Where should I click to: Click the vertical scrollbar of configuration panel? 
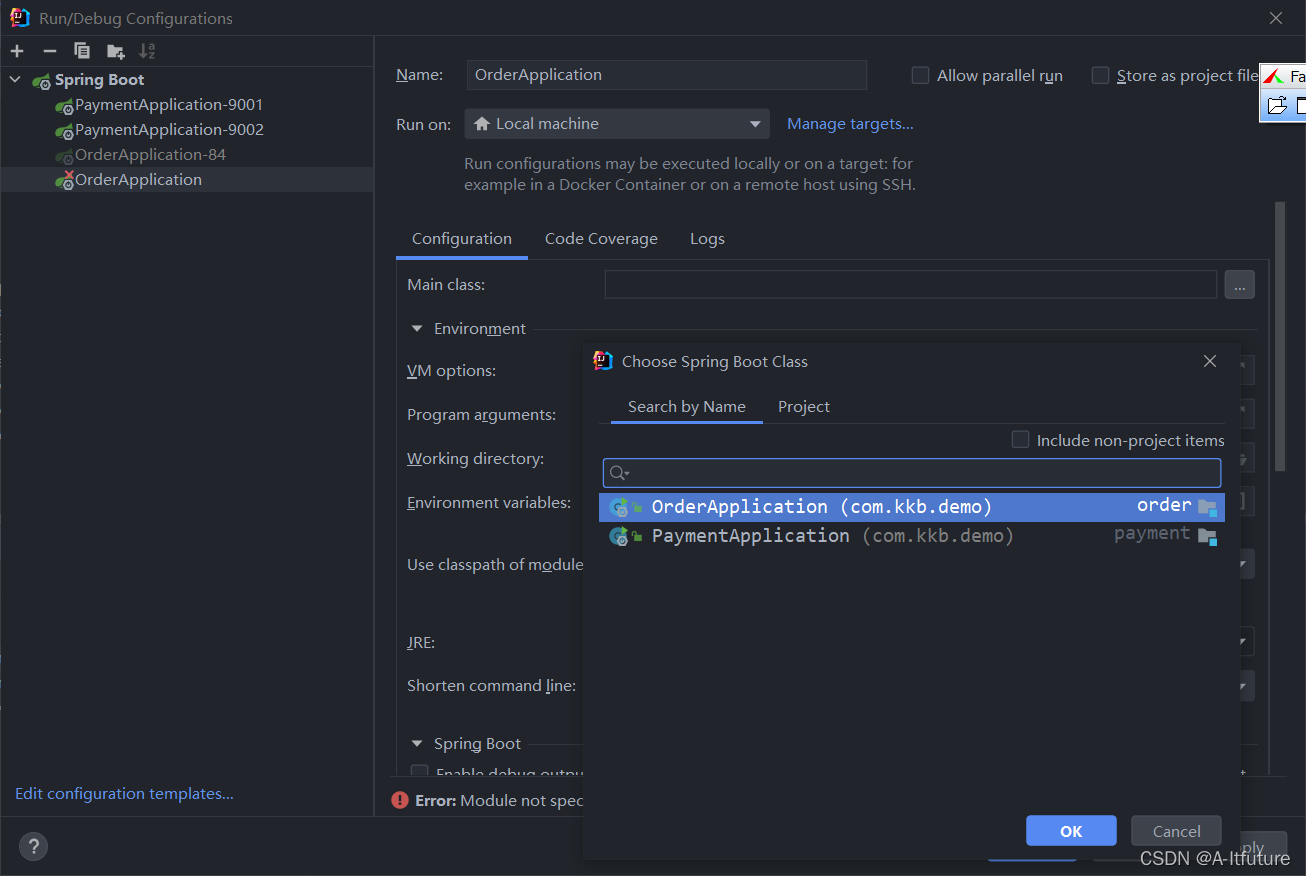click(1279, 336)
